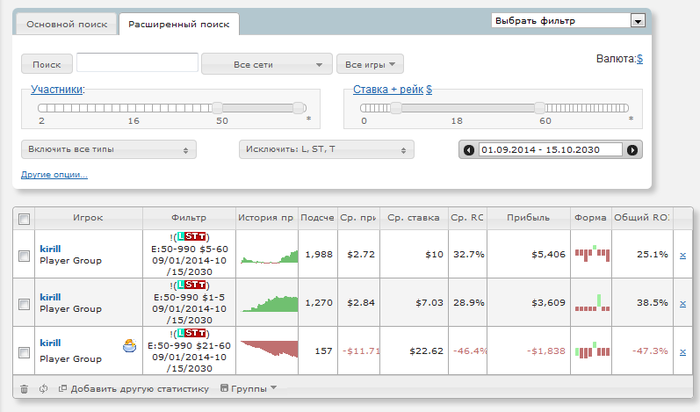Click left handle of Участники slider
The image size is (700, 412).
pyautogui.click(x=217, y=108)
